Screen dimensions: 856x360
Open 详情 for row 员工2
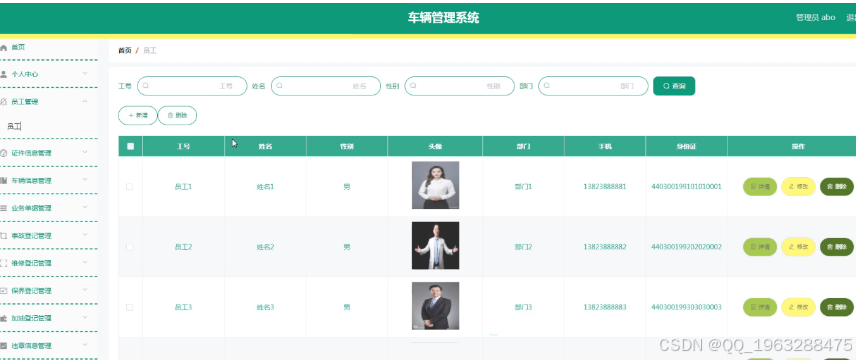tap(759, 247)
